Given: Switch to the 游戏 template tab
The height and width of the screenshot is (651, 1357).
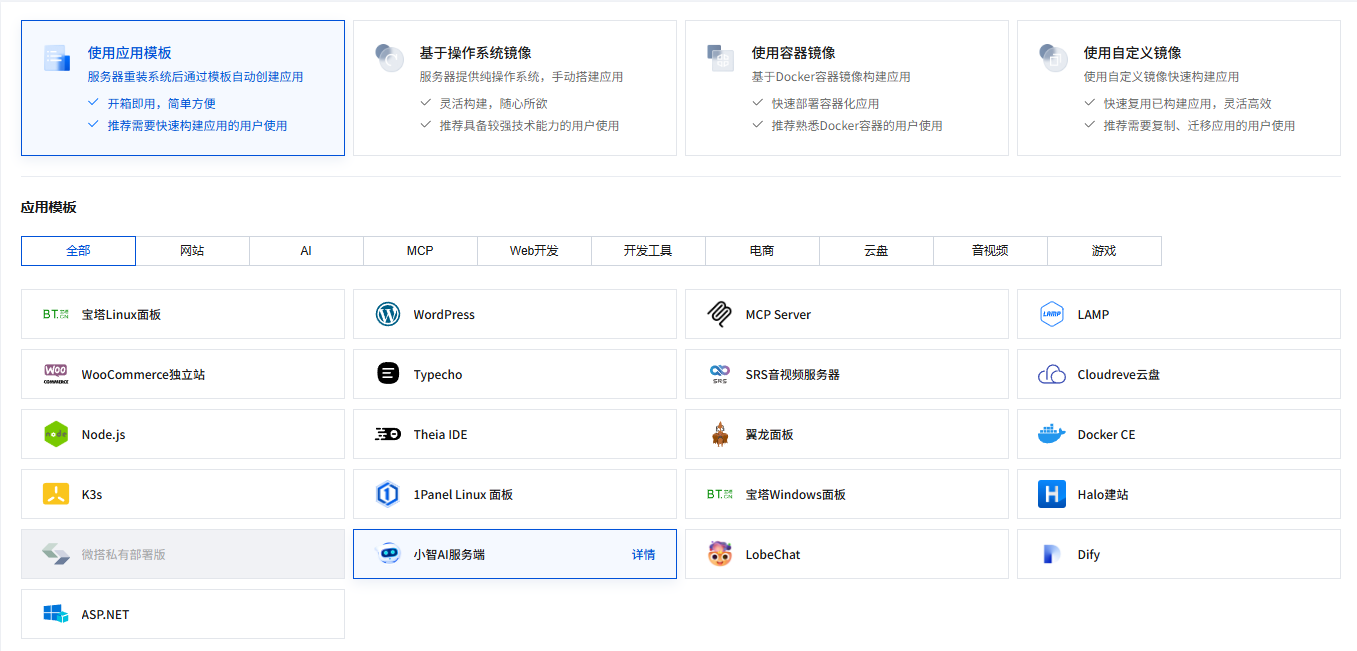Looking at the screenshot, I should coord(1104,251).
